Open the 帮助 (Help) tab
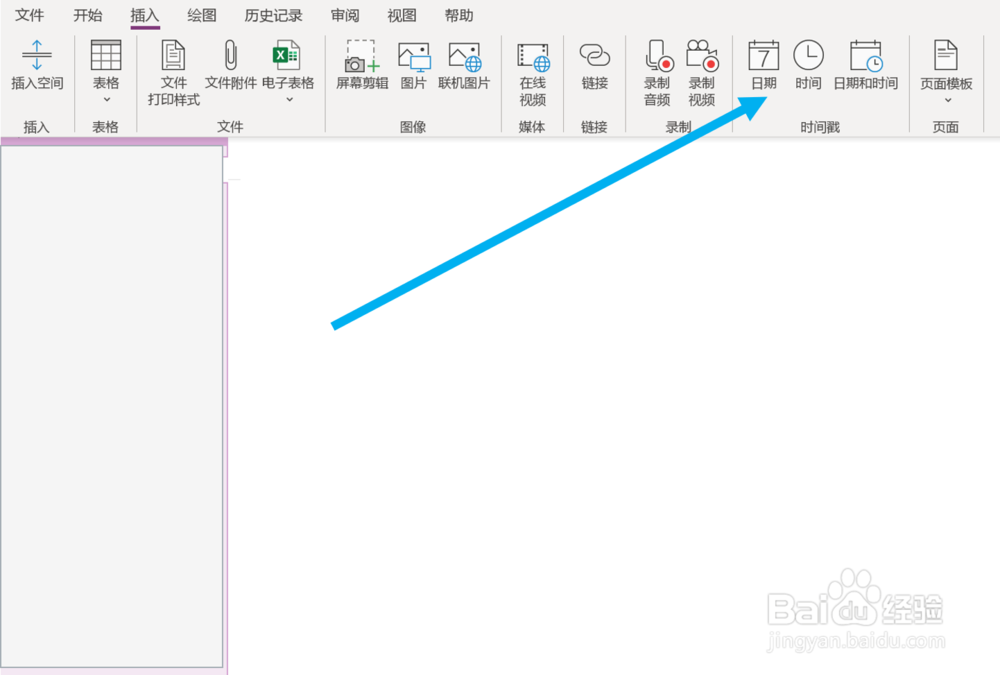 pyautogui.click(x=459, y=15)
